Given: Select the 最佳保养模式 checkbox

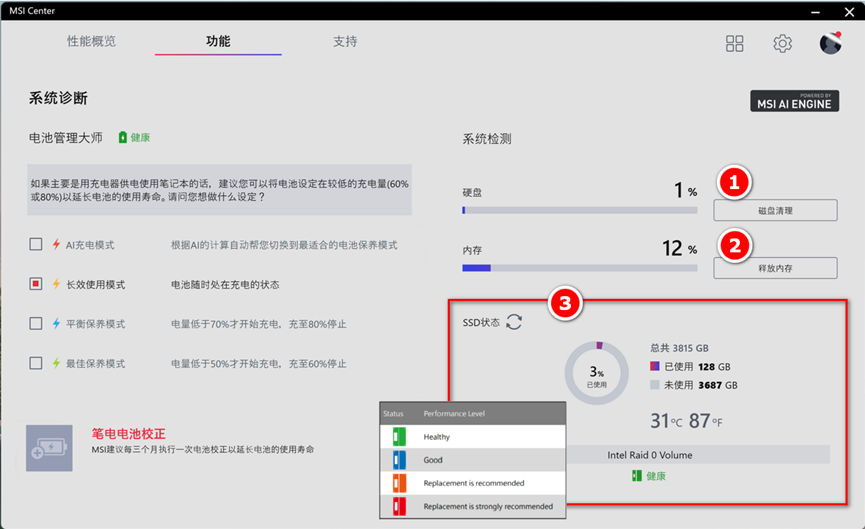Looking at the screenshot, I should tap(36, 363).
